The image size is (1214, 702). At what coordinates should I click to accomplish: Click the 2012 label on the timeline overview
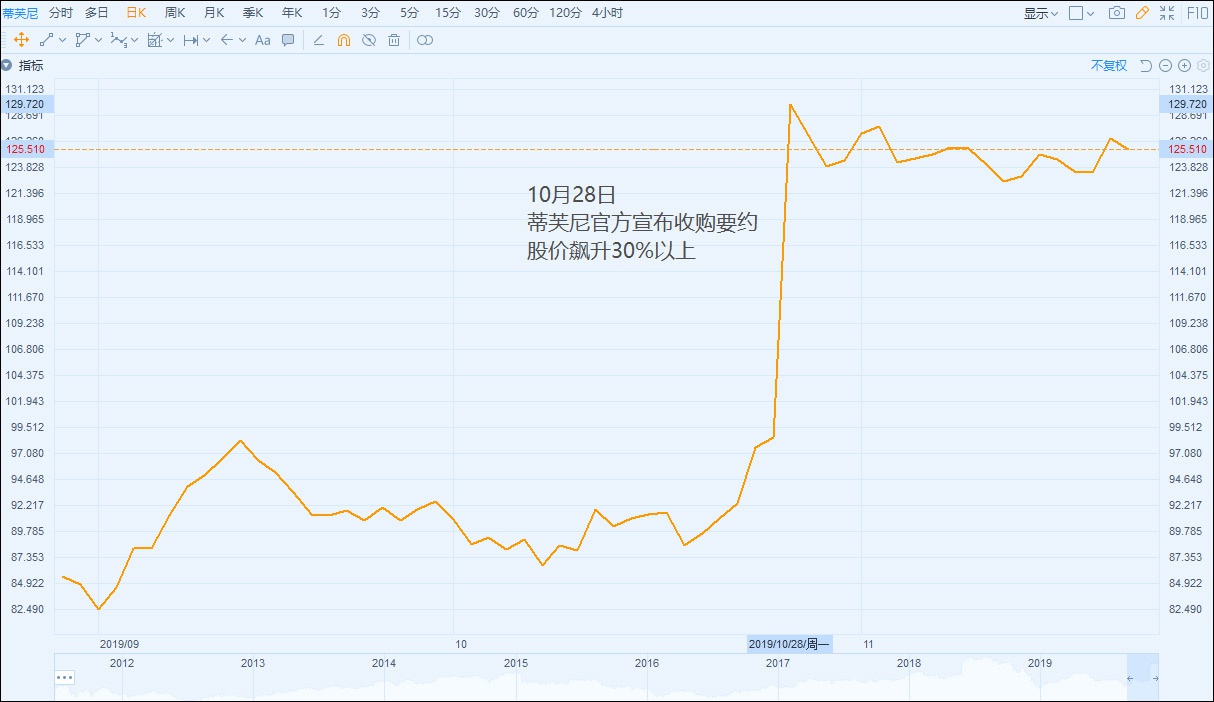pos(122,663)
